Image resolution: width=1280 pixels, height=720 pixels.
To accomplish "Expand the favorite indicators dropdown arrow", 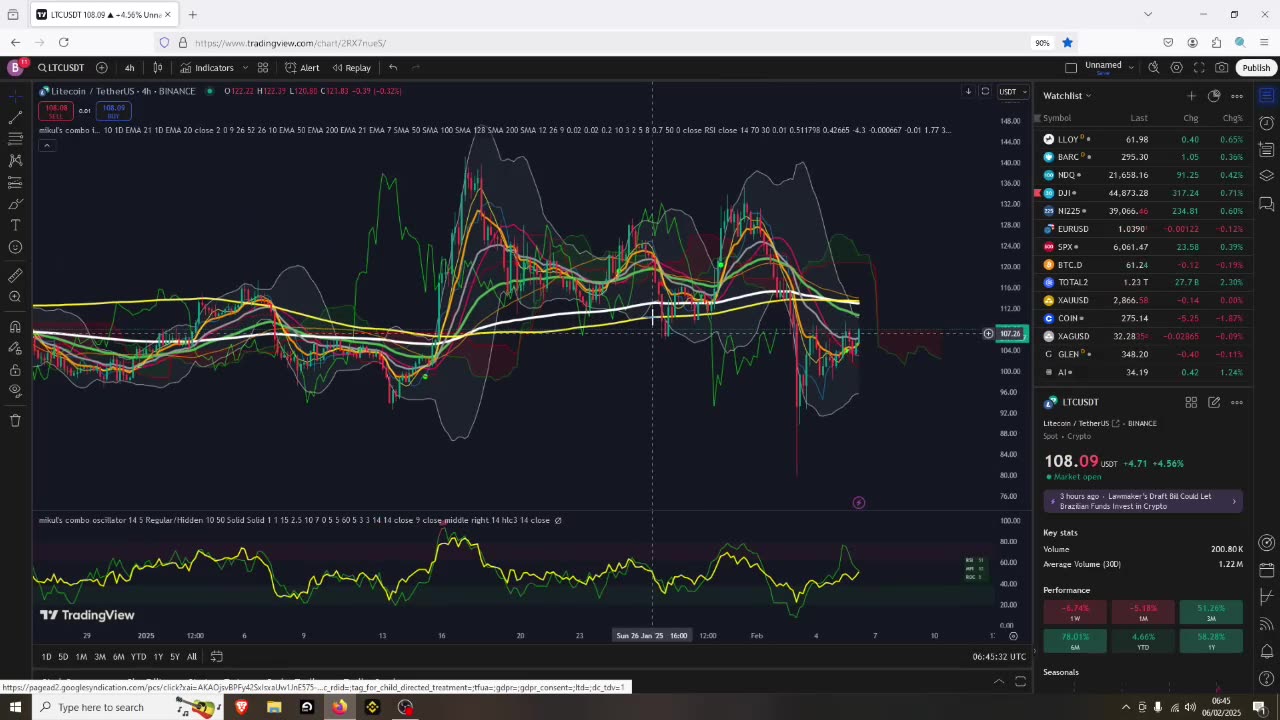I will point(245,67).
